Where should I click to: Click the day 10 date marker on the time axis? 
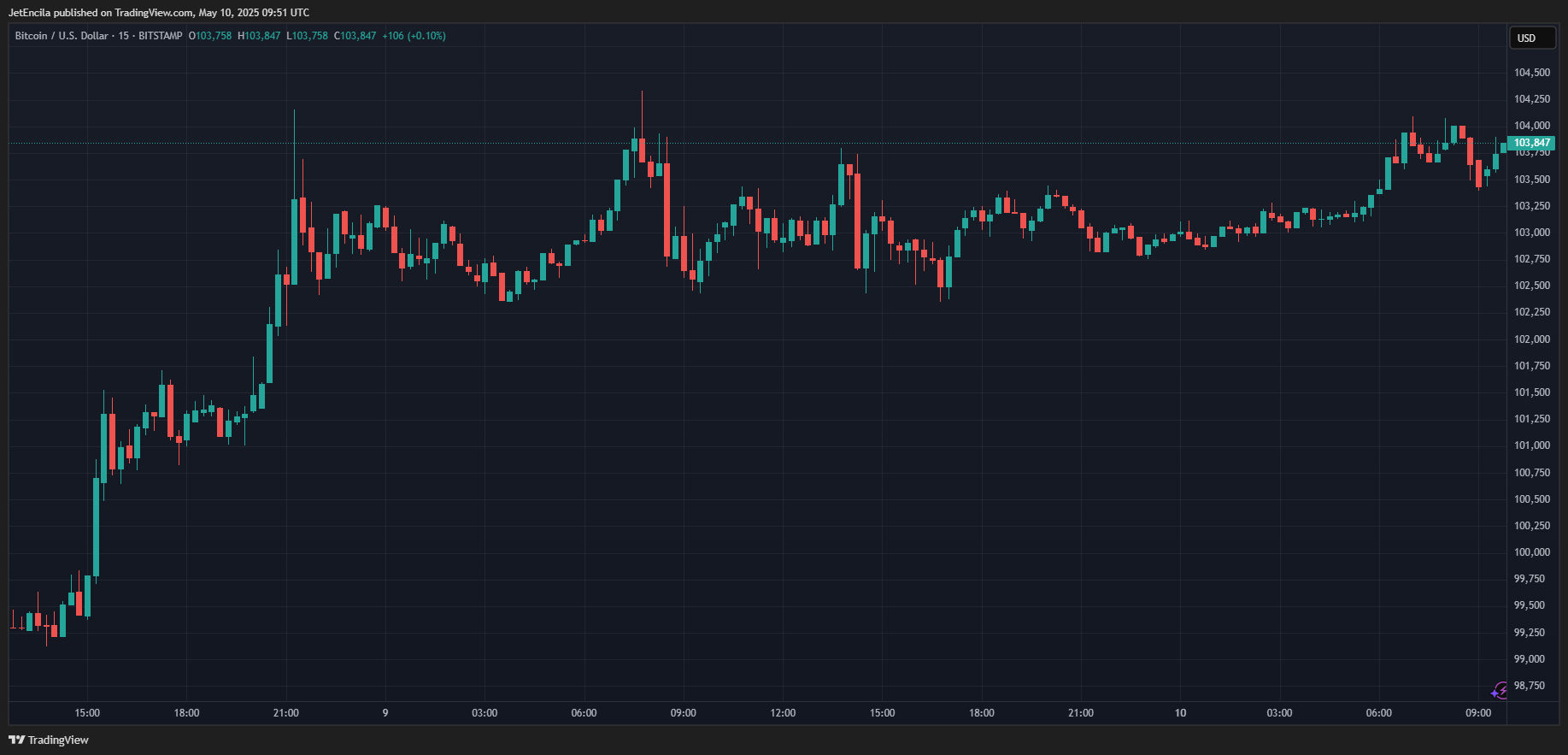(x=1180, y=713)
